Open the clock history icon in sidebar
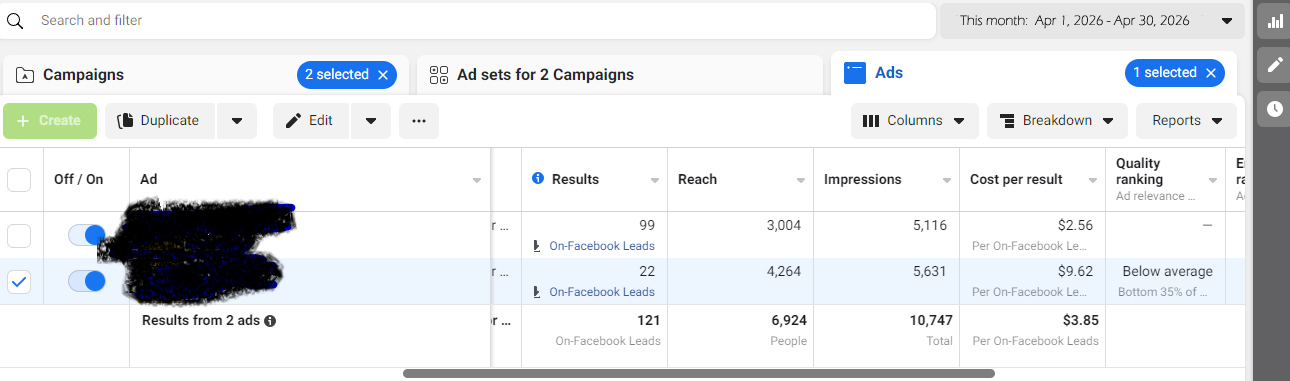 tap(1274, 109)
